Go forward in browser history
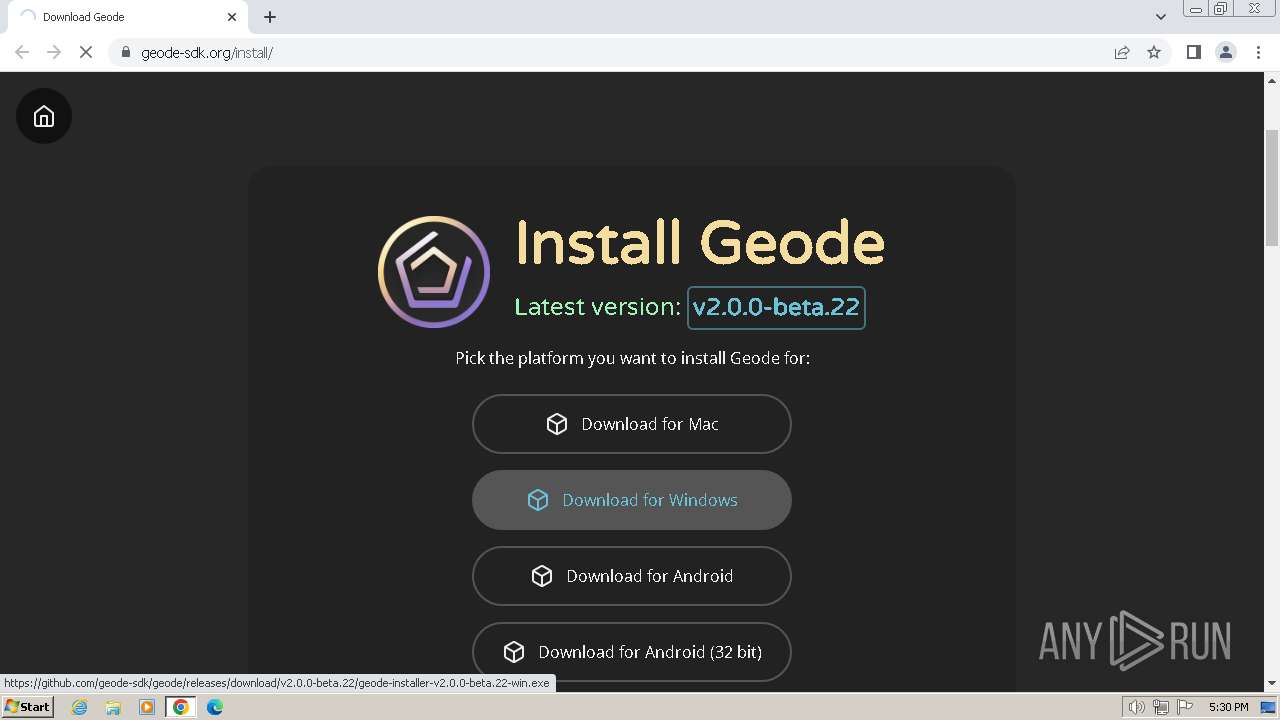The image size is (1280, 720). tap(54, 52)
